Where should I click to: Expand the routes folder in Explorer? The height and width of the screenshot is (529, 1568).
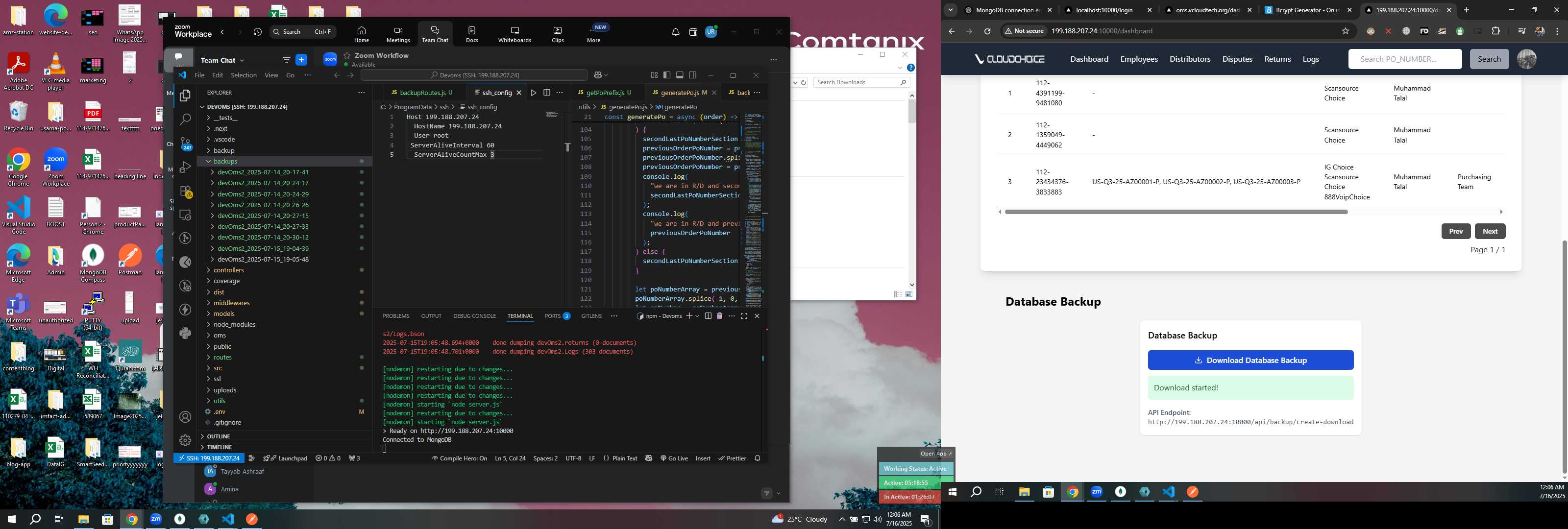(285, 358)
